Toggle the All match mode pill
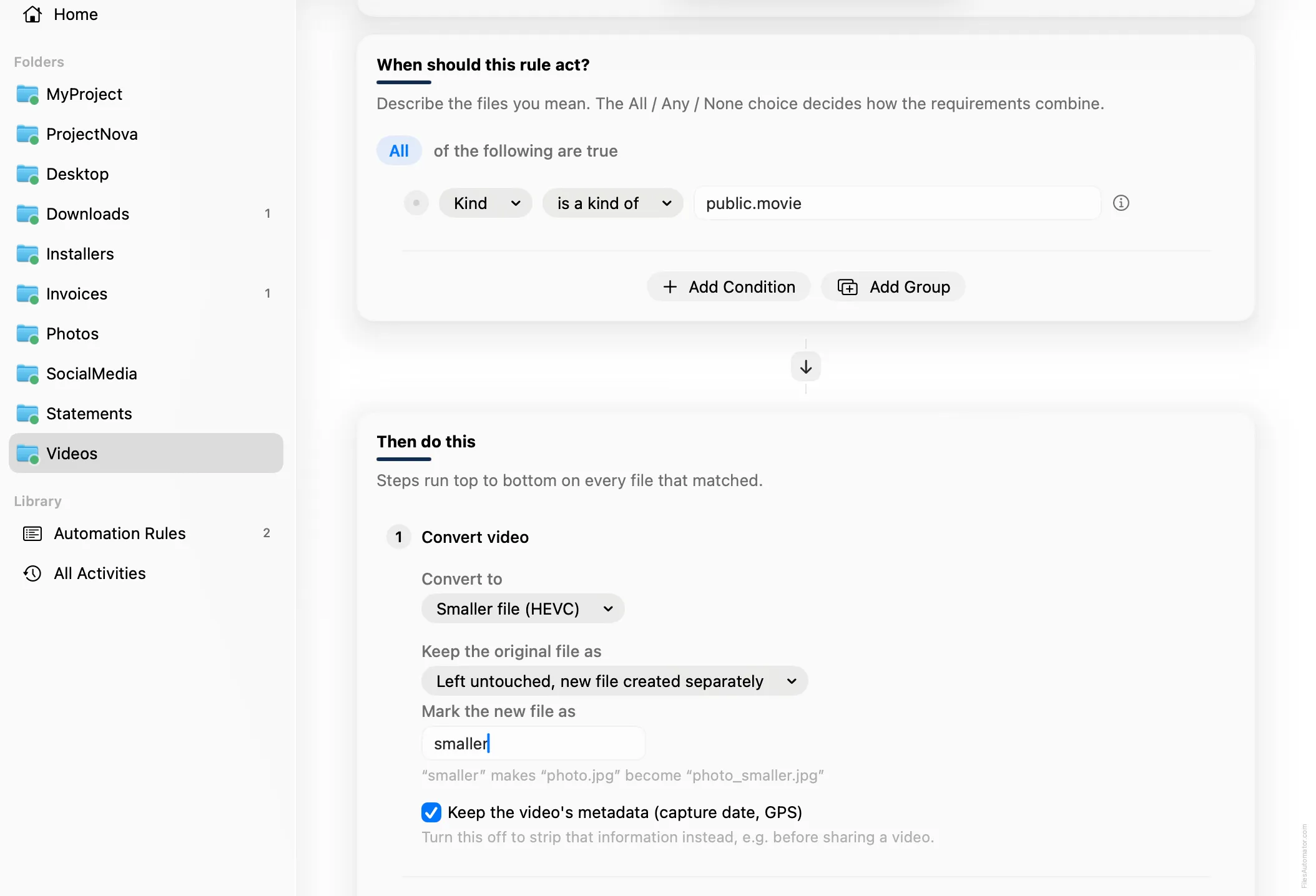This screenshot has width=1316, height=896. point(399,151)
